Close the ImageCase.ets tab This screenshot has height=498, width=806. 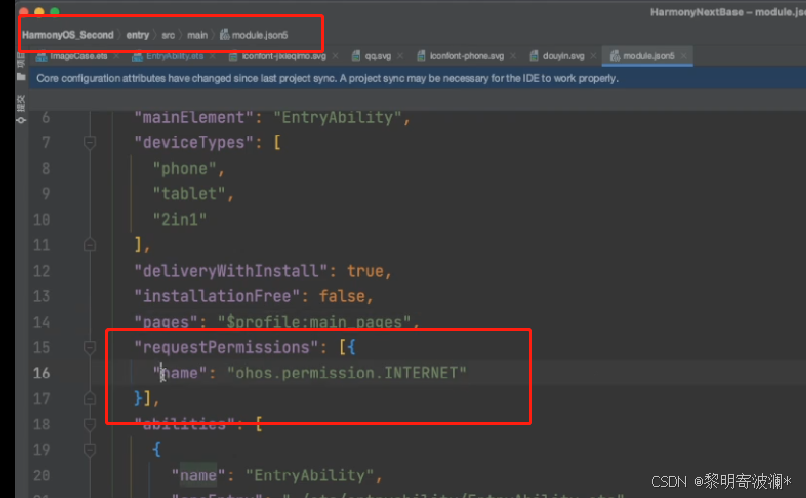click(x=116, y=56)
